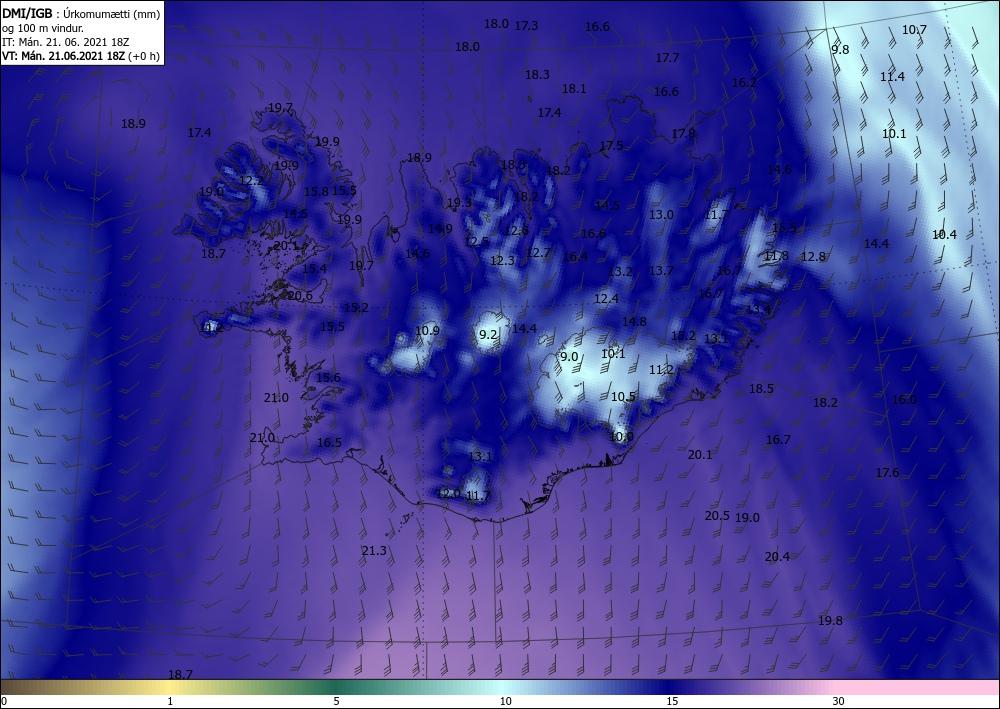Click the 15.4 value on the map
This screenshot has height=709, width=1000.
tap(314, 268)
